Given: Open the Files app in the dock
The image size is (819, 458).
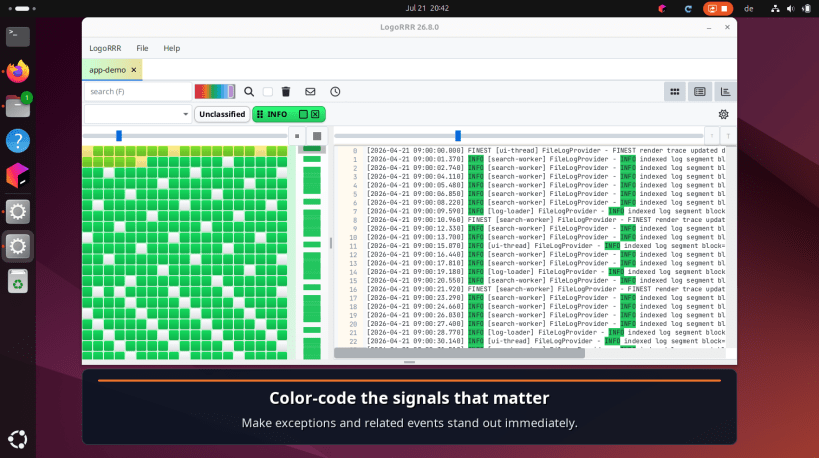Looking at the screenshot, I should (18, 107).
